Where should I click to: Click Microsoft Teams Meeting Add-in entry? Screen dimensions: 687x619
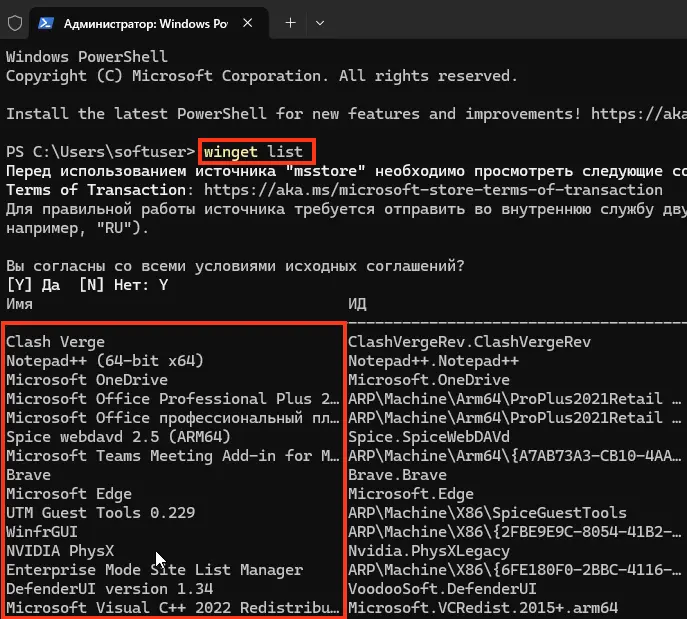click(x=173, y=456)
